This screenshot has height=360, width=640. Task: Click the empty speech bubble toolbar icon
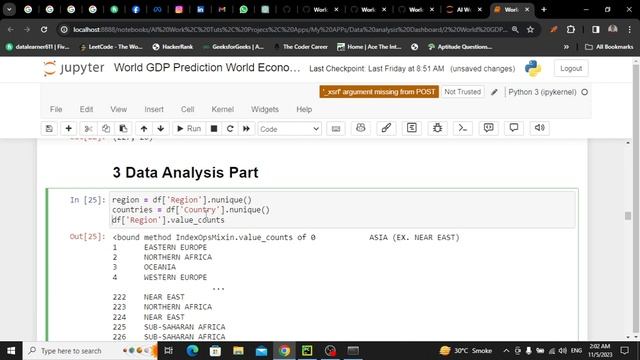click(514, 128)
